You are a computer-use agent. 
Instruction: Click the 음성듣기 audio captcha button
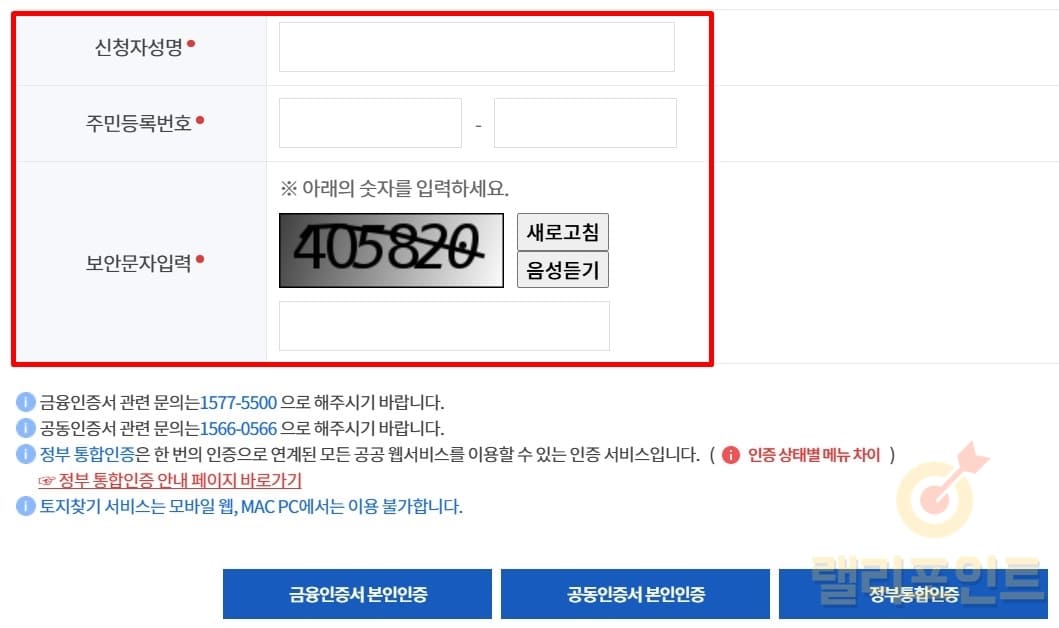point(563,269)
